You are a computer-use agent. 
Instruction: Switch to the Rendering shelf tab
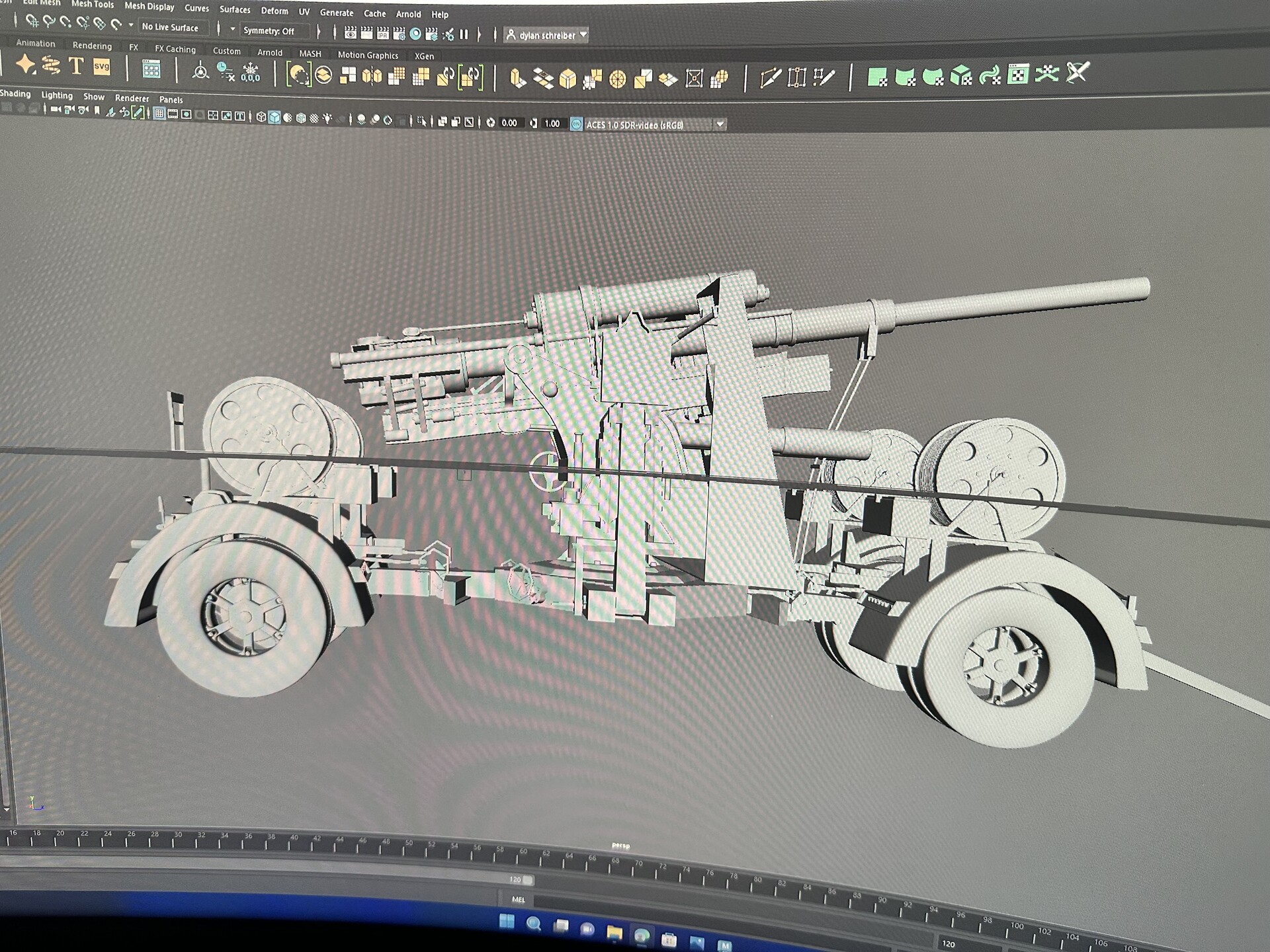coord(93,46)
